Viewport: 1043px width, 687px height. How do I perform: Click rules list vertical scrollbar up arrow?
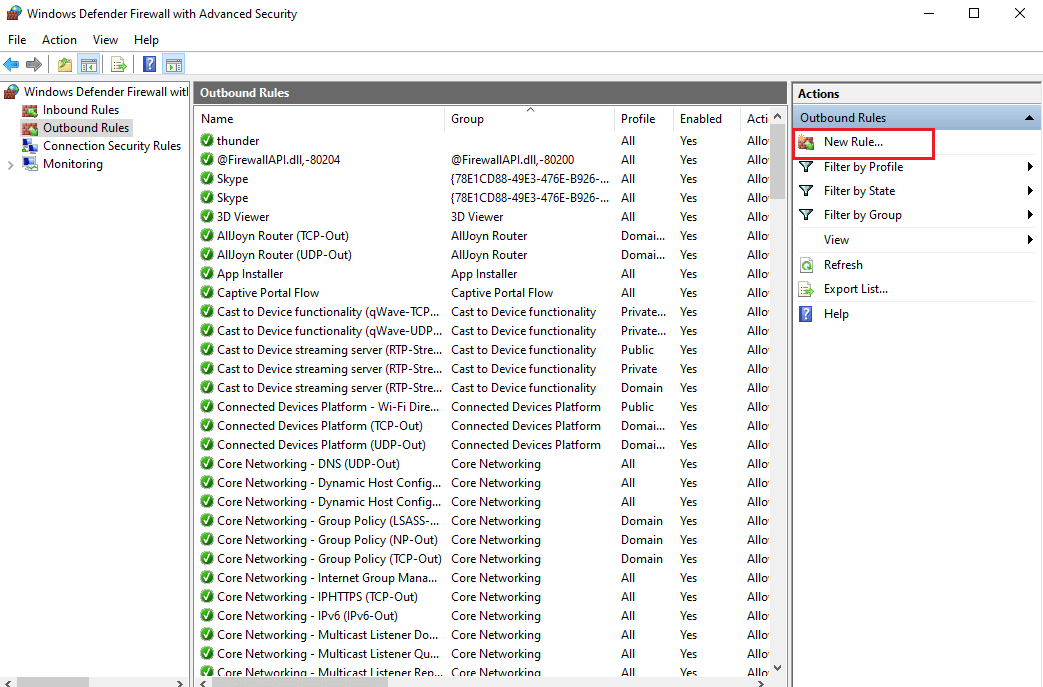coord(778,117)
